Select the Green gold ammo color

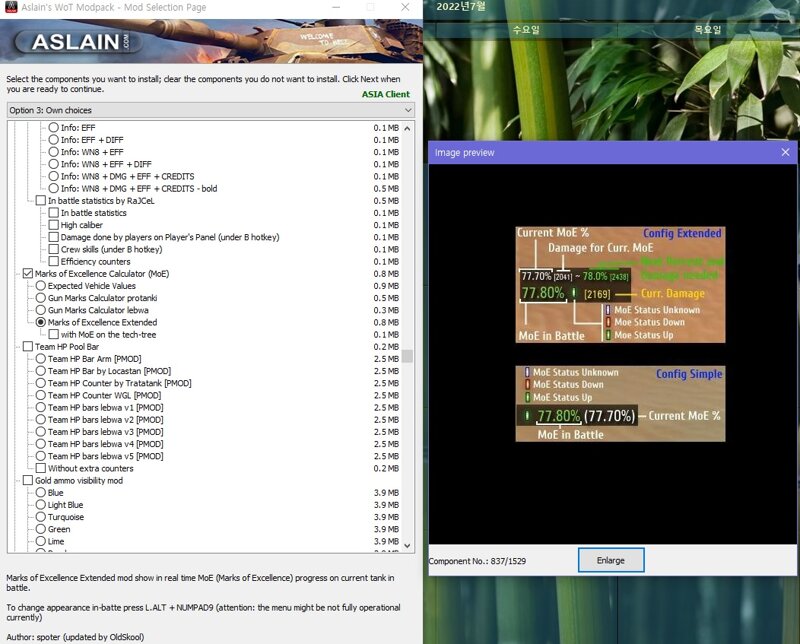[41, 529]
